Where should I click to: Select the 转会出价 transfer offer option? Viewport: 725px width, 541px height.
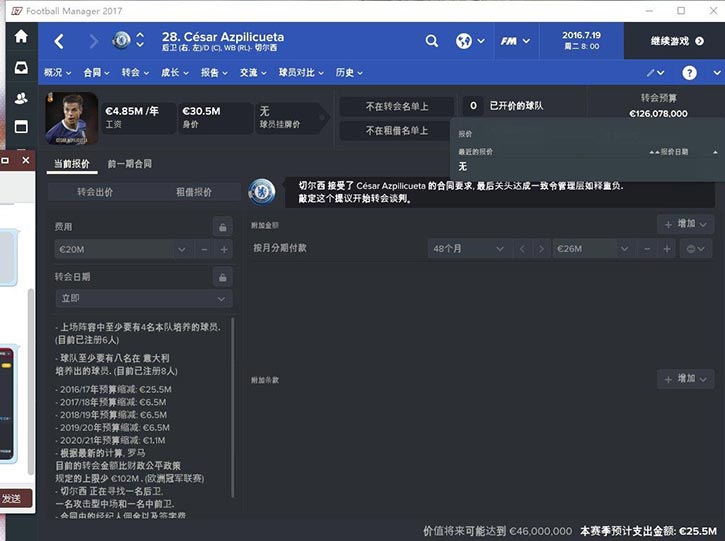(x=95, y=192)
